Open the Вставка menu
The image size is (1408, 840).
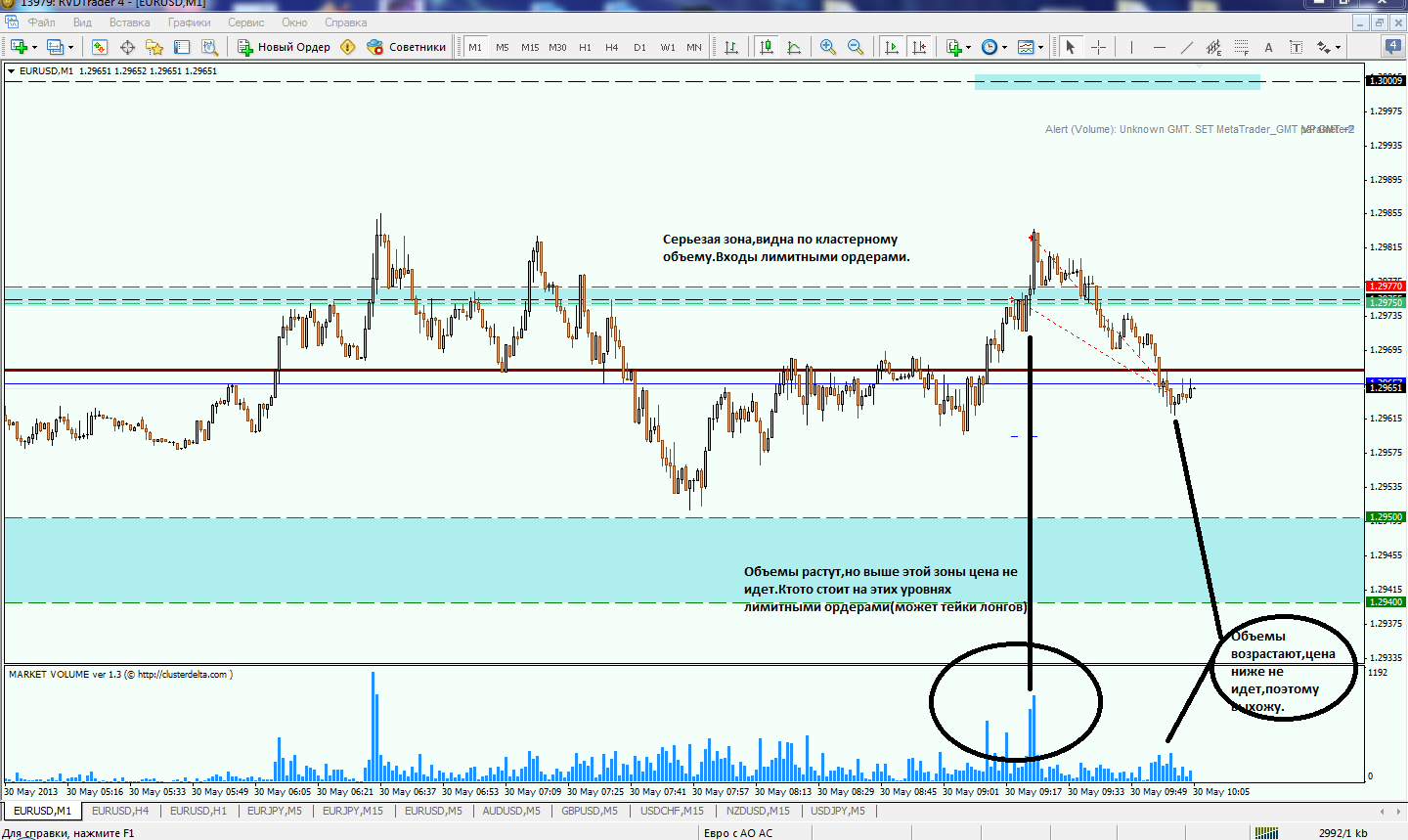pyautogui.click(x=130, y=22)
